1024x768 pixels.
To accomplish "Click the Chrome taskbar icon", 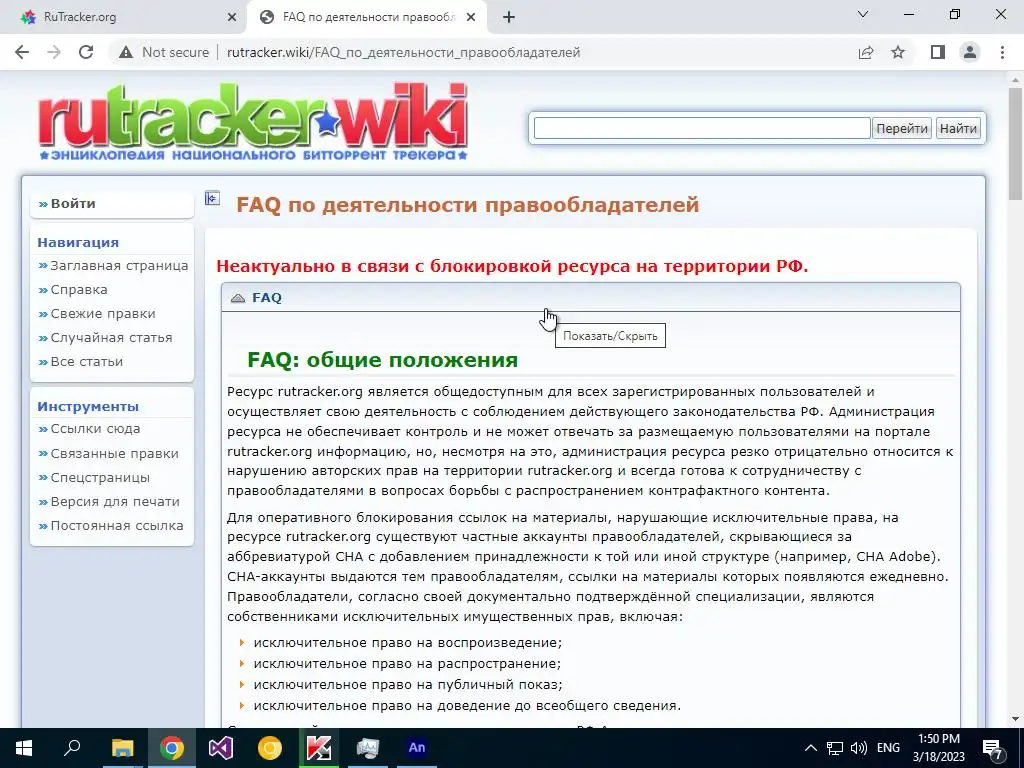I will coord(172,748).
